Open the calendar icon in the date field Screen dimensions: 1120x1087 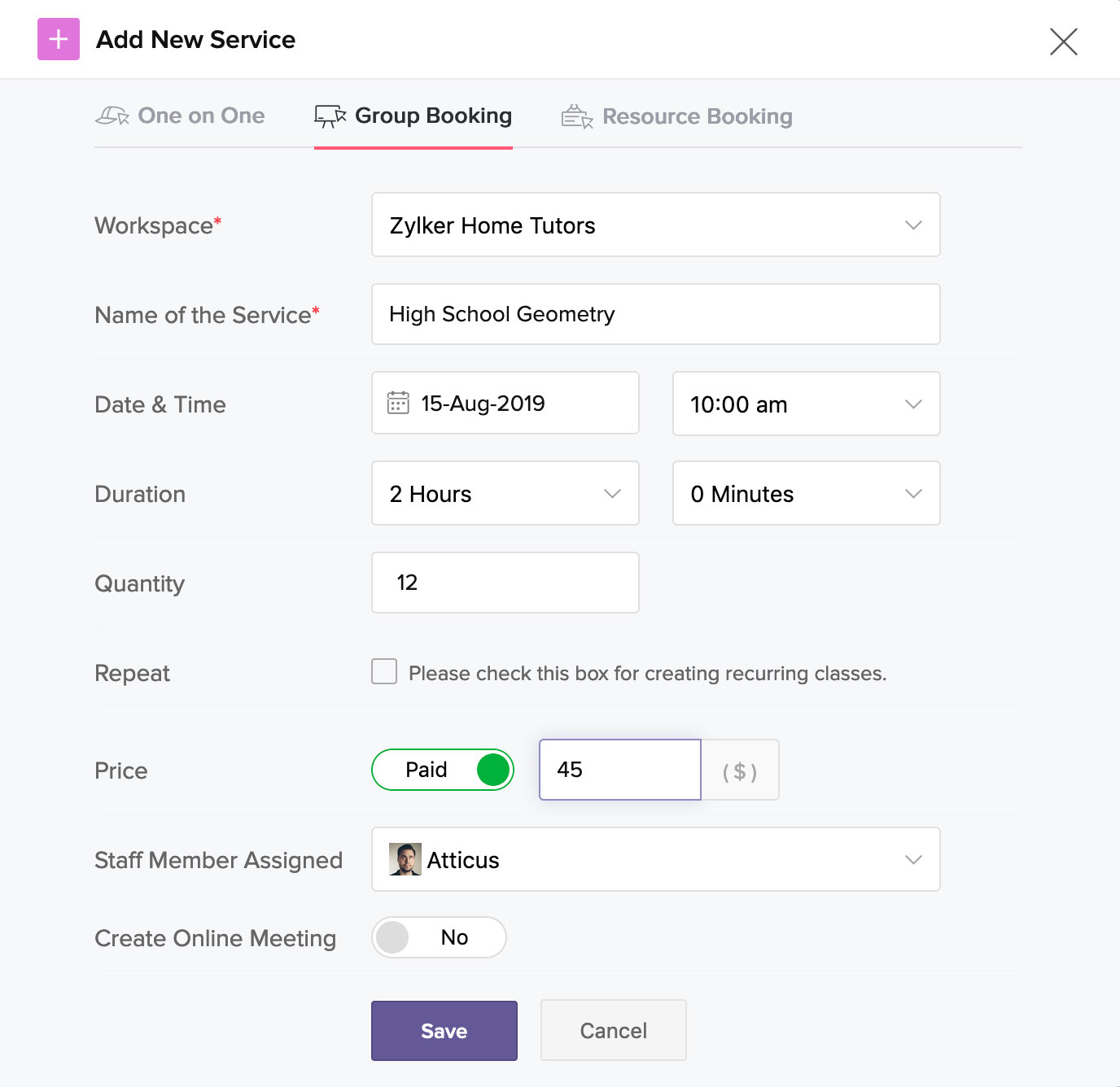[398, 403]
